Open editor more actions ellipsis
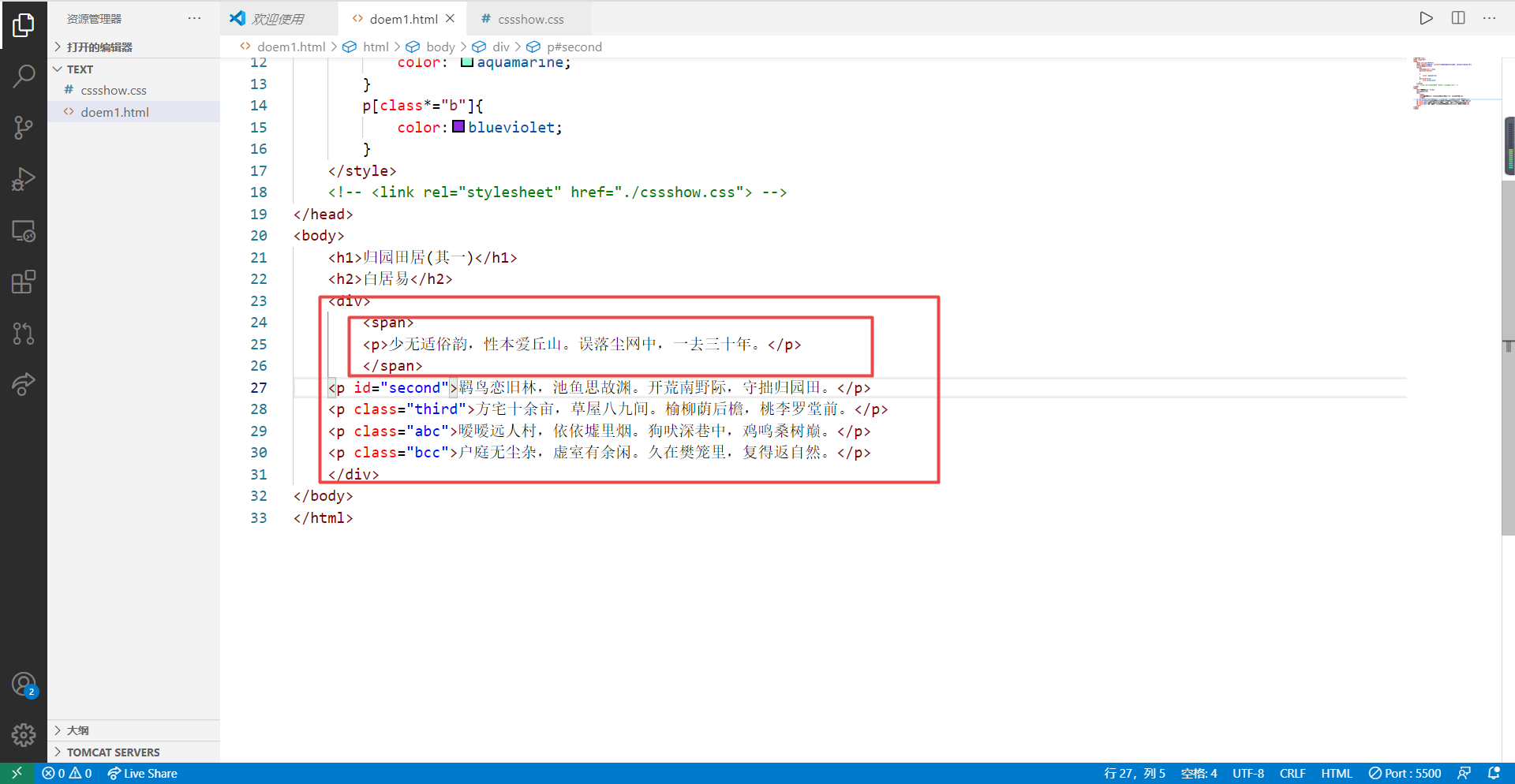Image resolution: width=1515 pixels, height=784 pixels. pyautogui.click(x=1489, y=18)
